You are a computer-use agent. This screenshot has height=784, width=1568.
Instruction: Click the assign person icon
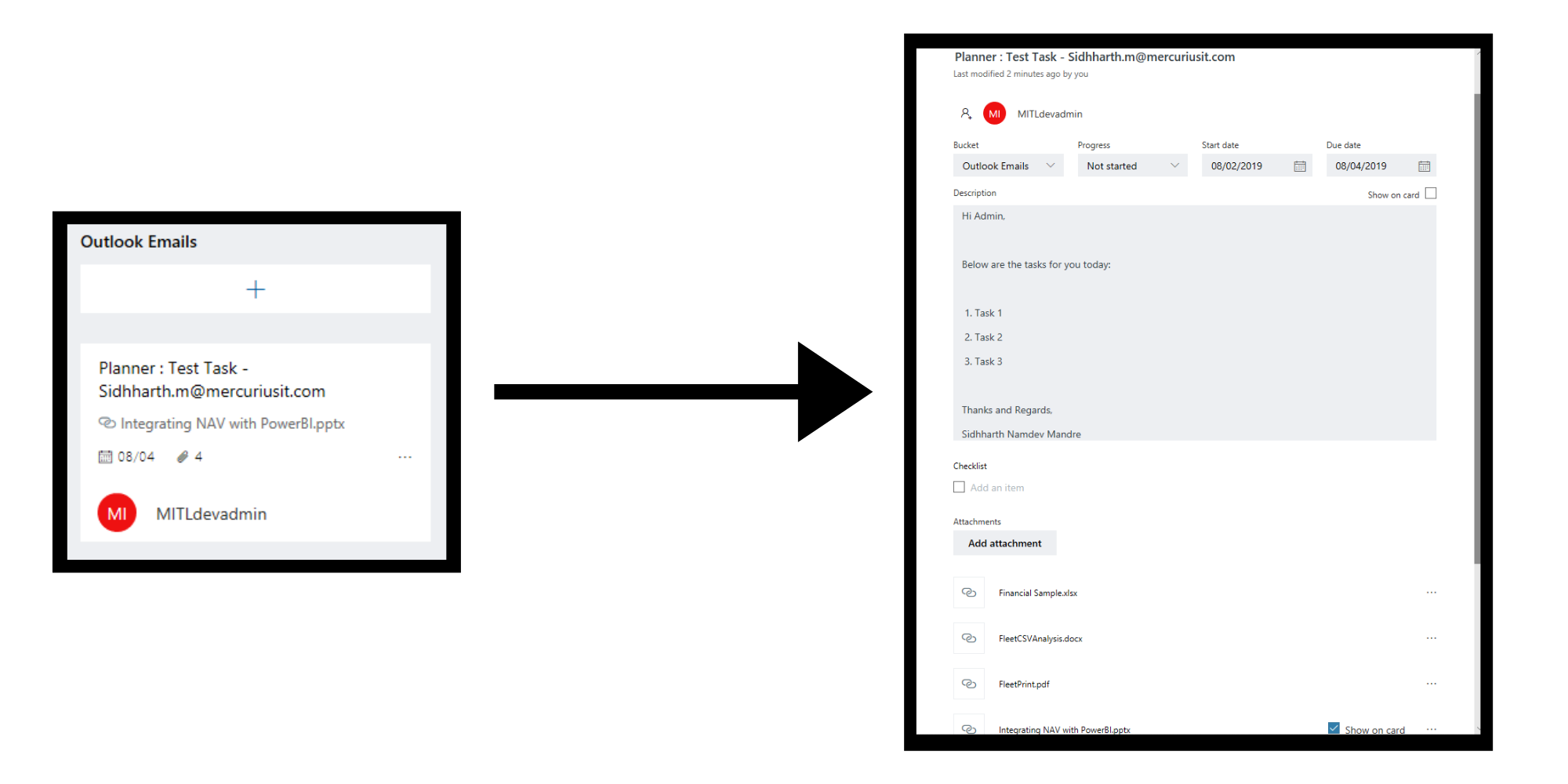(x=966, y=114)
